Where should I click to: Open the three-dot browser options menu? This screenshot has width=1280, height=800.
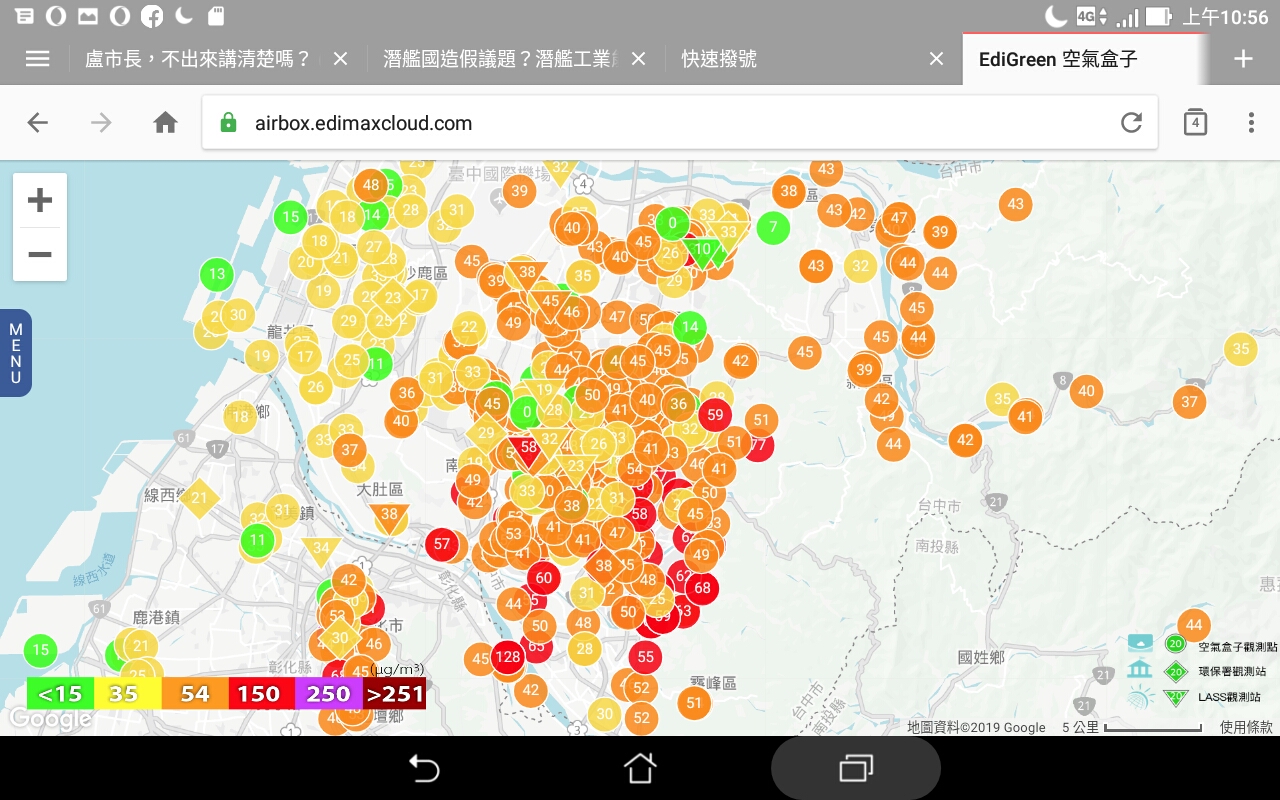point(1251,123)
